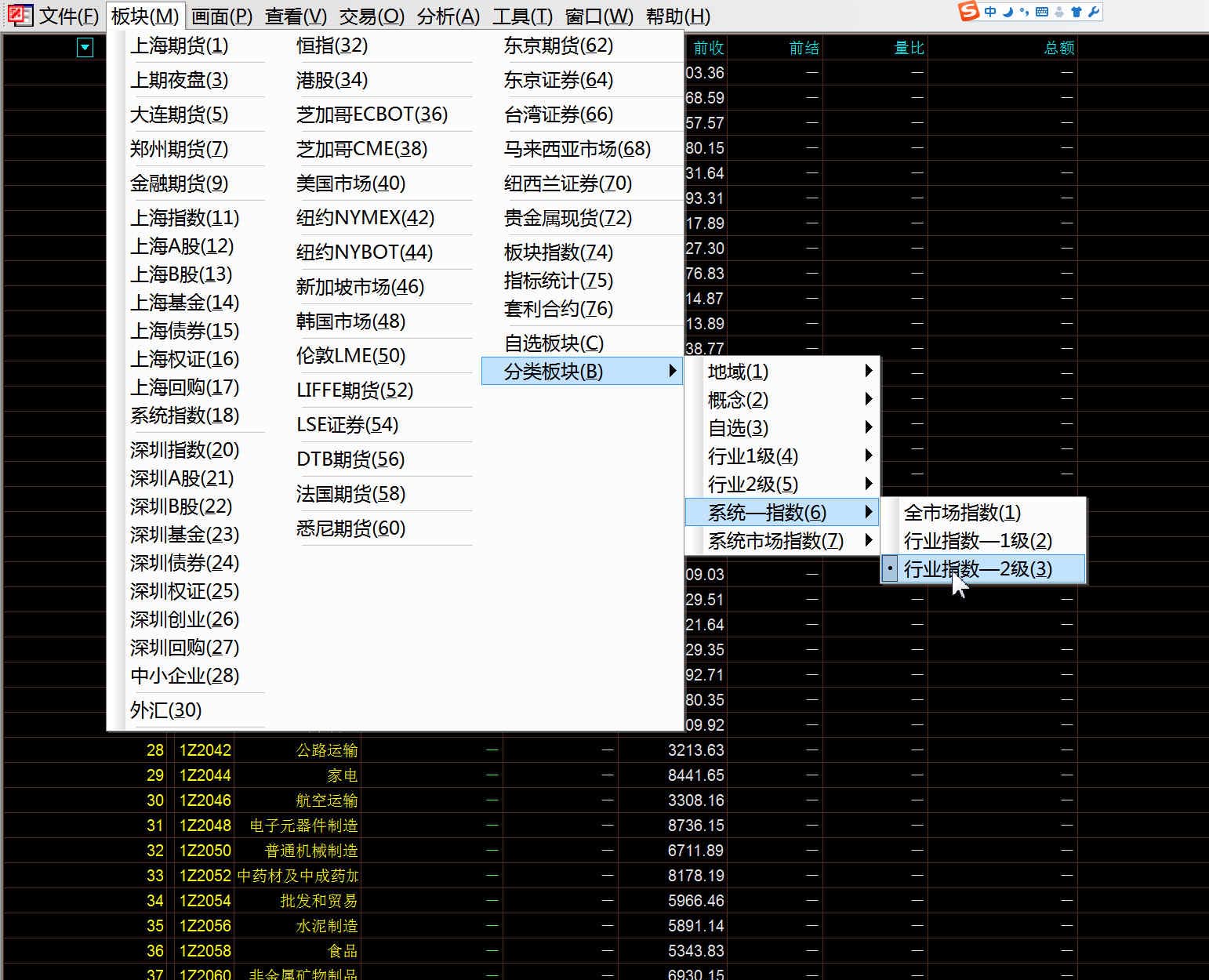Open the Sogou skin shirt icon
This screenshot has height=980, width=1209.
1076,12
